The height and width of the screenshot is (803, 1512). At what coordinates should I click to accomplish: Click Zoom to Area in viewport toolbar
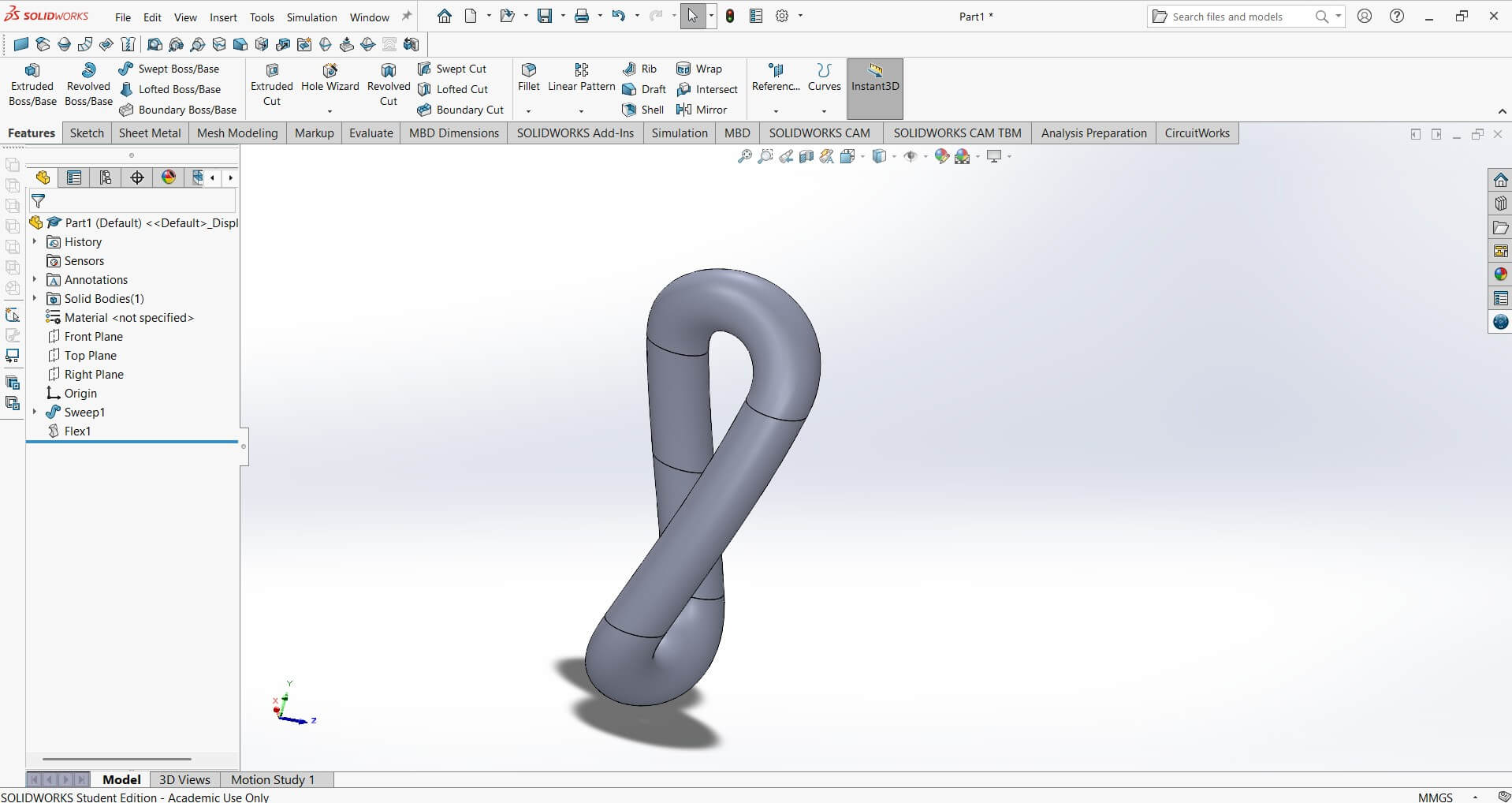[765, 156]
